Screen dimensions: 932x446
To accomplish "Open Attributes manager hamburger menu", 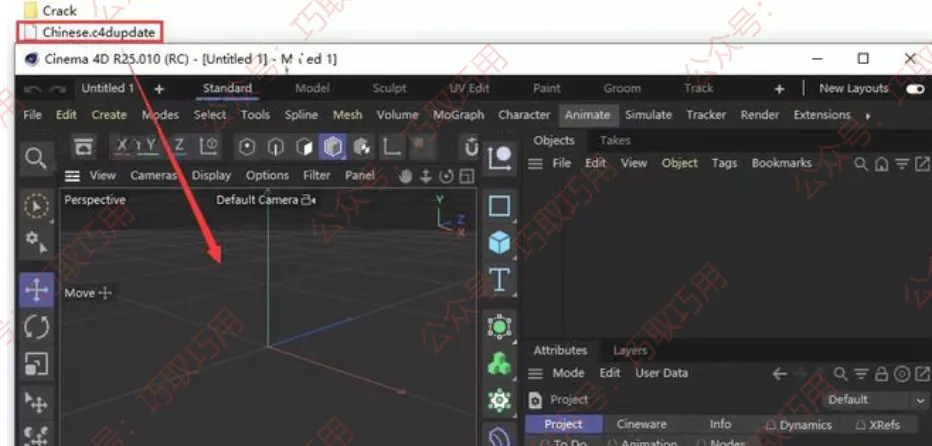I will click(x=536, y=374).
